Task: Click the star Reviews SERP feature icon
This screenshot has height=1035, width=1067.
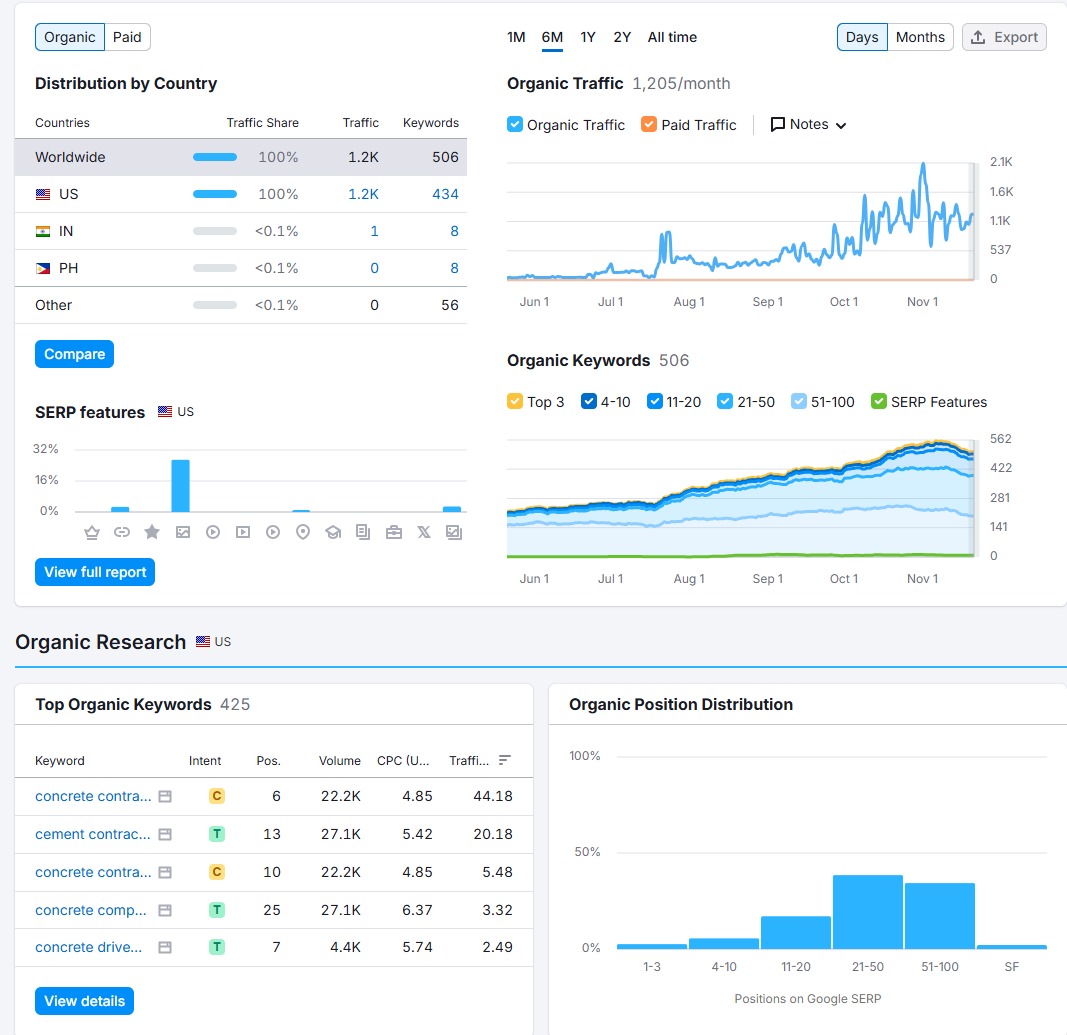Action: pyautogui.click(x=152, y=532)
